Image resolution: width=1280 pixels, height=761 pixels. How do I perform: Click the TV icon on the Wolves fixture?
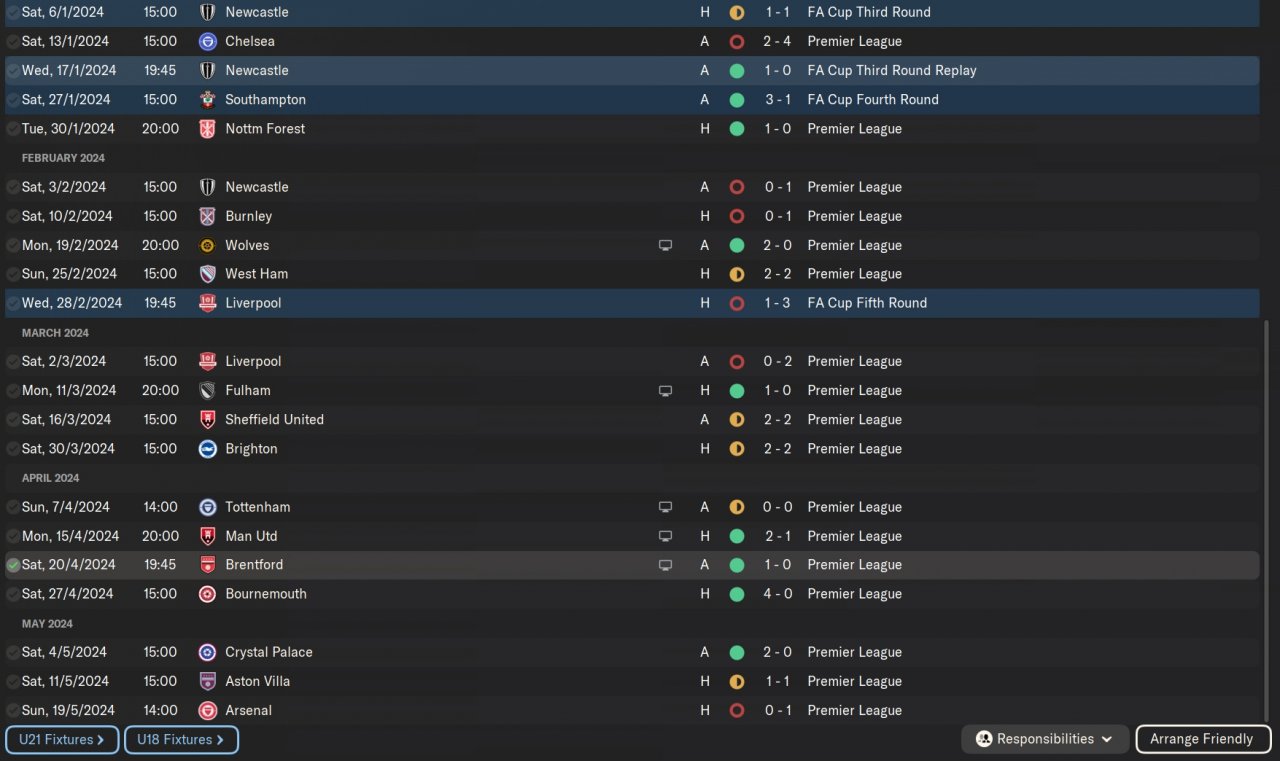665,245
